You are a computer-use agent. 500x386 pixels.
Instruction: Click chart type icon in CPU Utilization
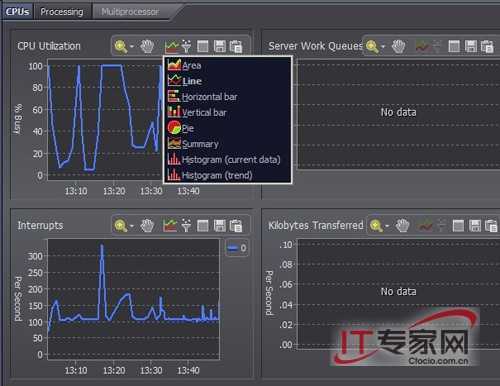(172, 46)
